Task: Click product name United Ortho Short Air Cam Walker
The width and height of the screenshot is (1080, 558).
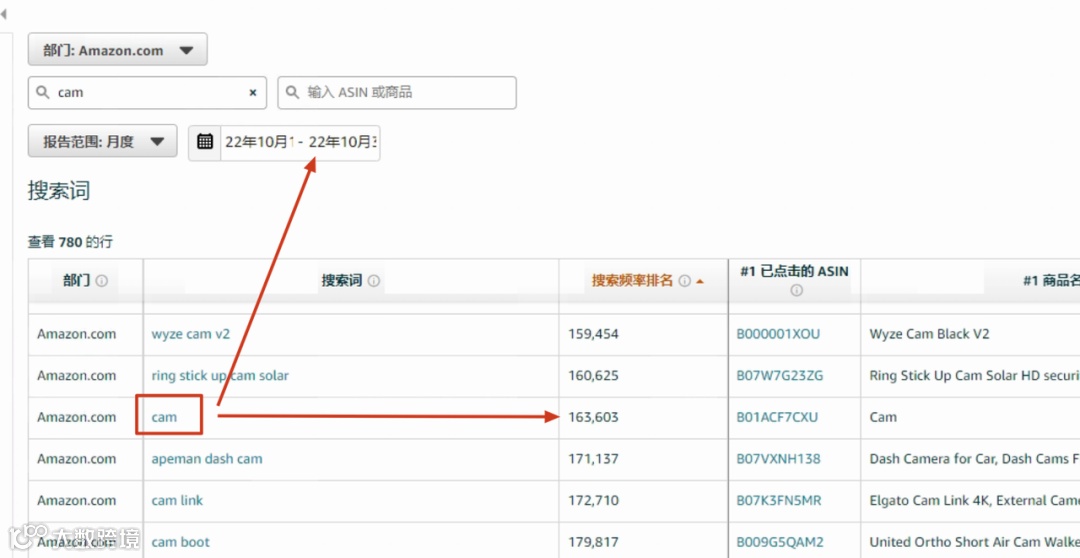Action: [974, 542]
